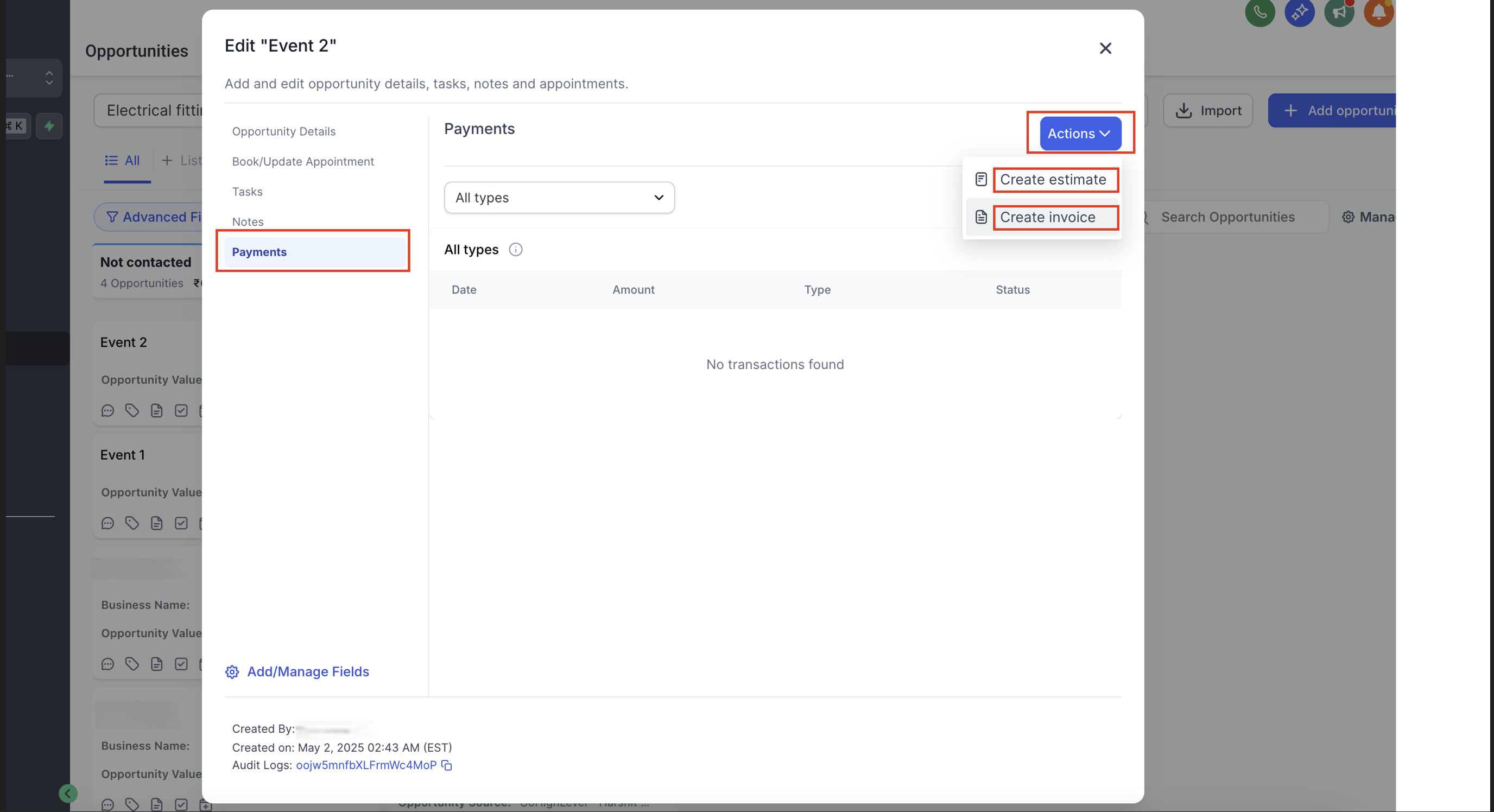Open Add/Manage Fields link
Screen dimensions: 1494x812
[307, 671]
